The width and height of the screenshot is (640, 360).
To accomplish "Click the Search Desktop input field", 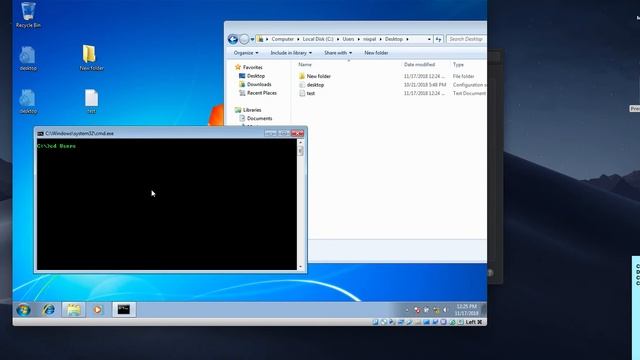I will click(x=466, y=39).
